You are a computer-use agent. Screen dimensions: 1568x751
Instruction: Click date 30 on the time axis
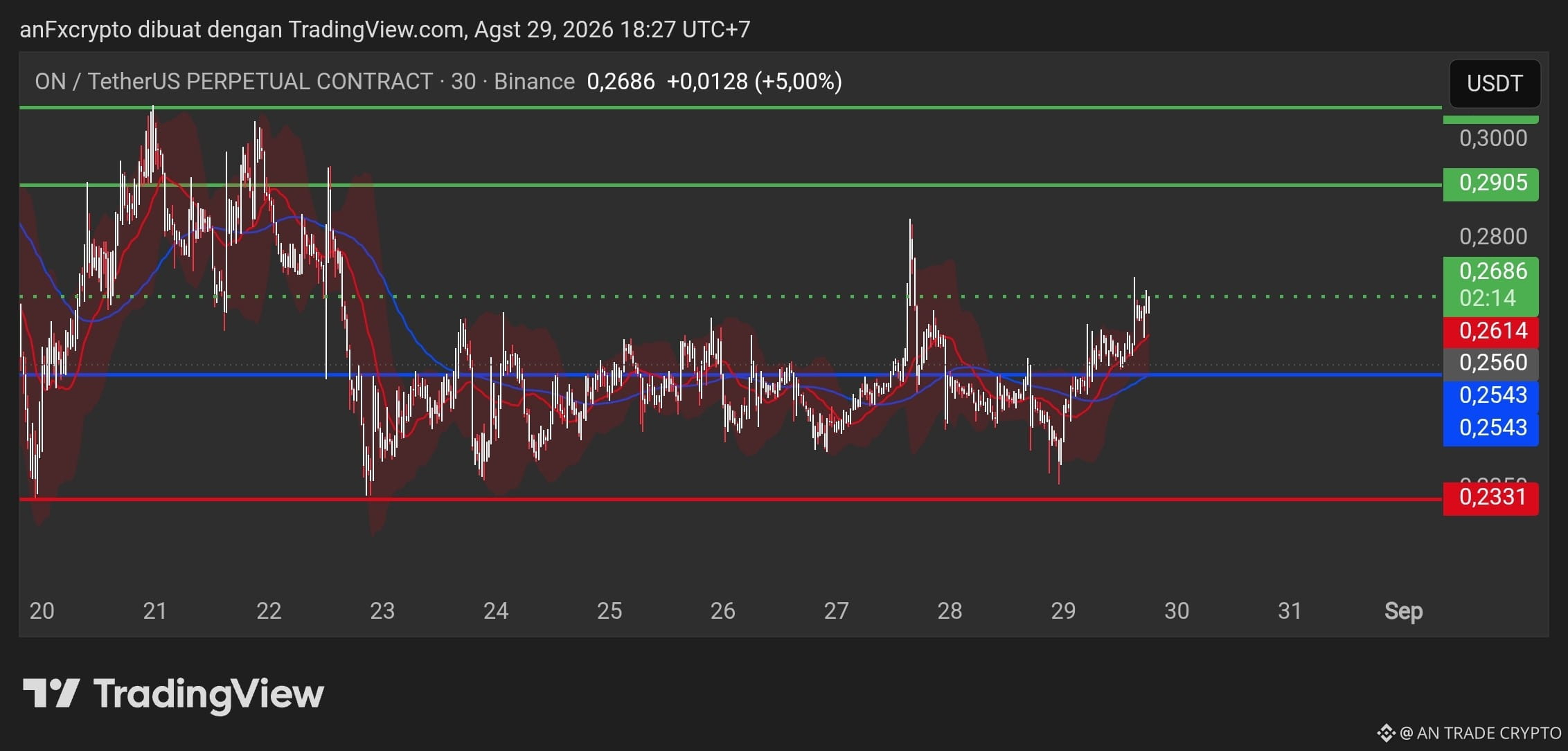pos(1177,611)
